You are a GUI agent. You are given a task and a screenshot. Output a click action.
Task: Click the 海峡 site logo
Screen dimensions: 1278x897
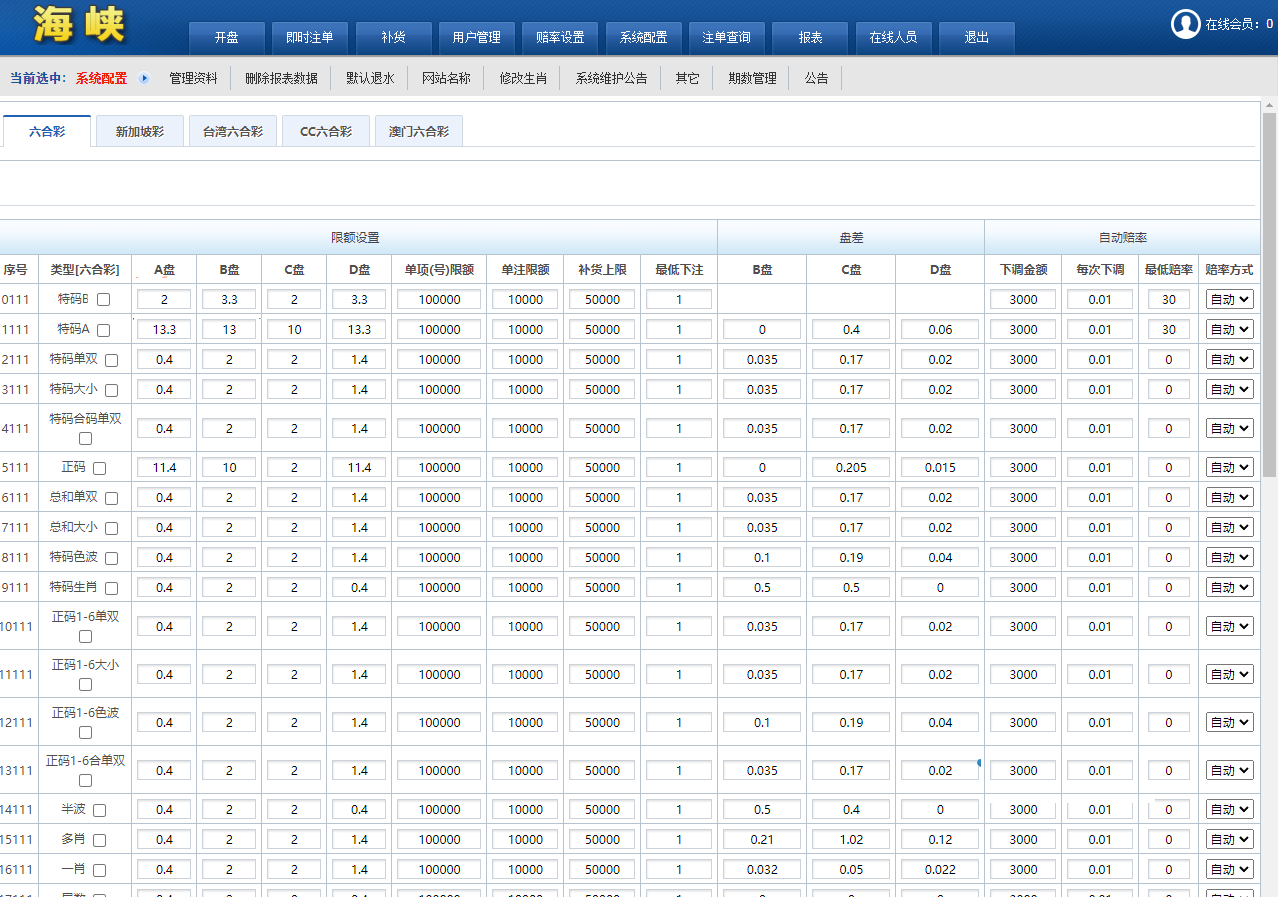coord(79,25)
